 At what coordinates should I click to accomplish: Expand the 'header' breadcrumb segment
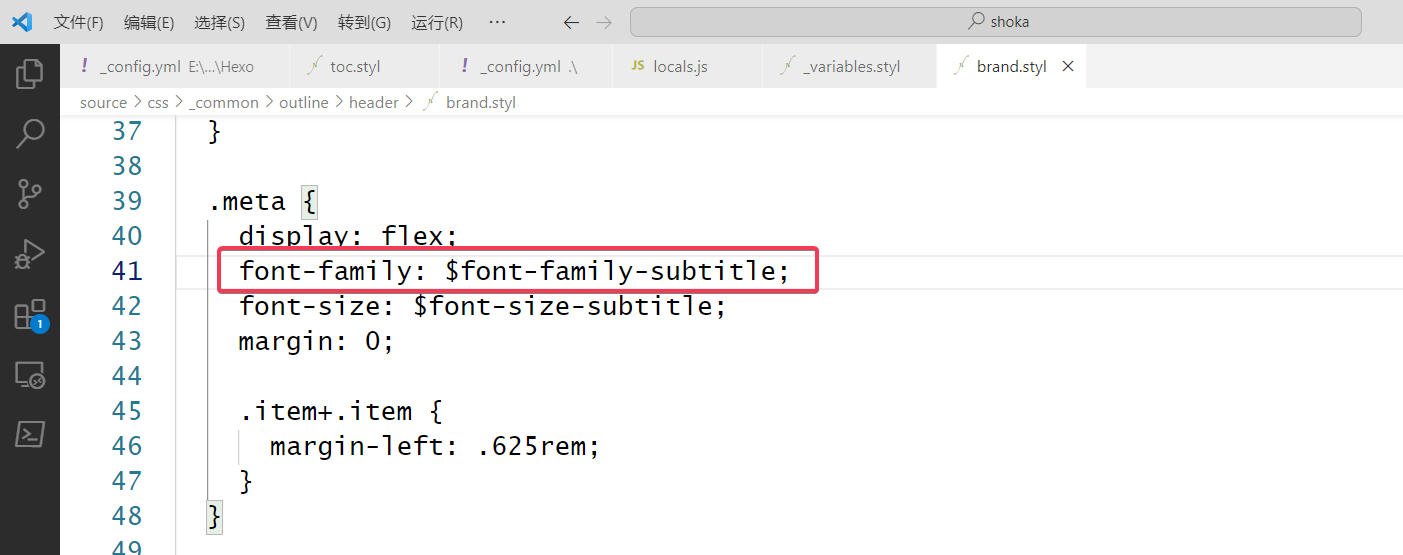click(373, 102)
